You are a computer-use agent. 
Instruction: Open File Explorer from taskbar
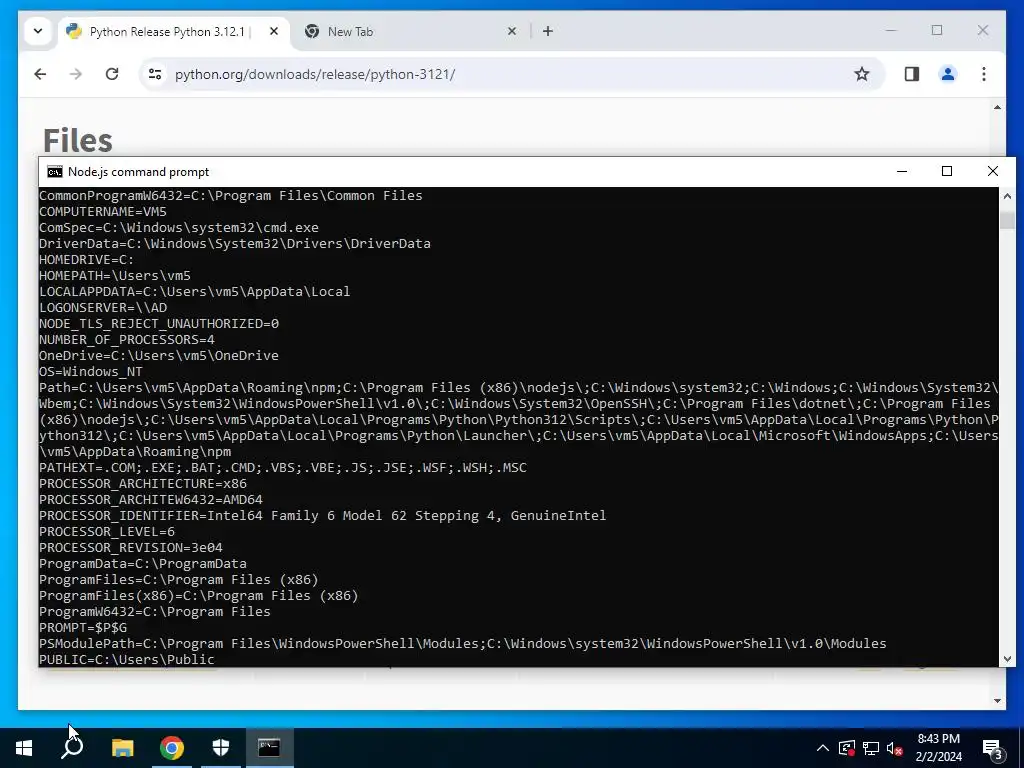123,748
